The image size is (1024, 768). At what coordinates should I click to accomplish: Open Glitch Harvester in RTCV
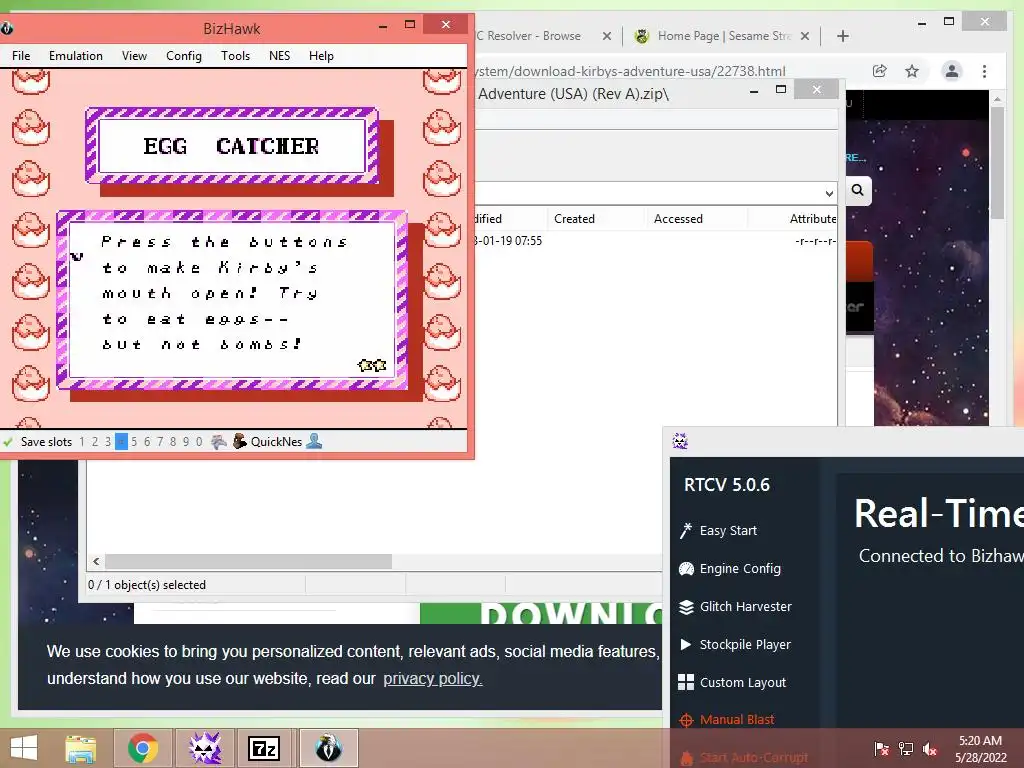tap(746, 607)
